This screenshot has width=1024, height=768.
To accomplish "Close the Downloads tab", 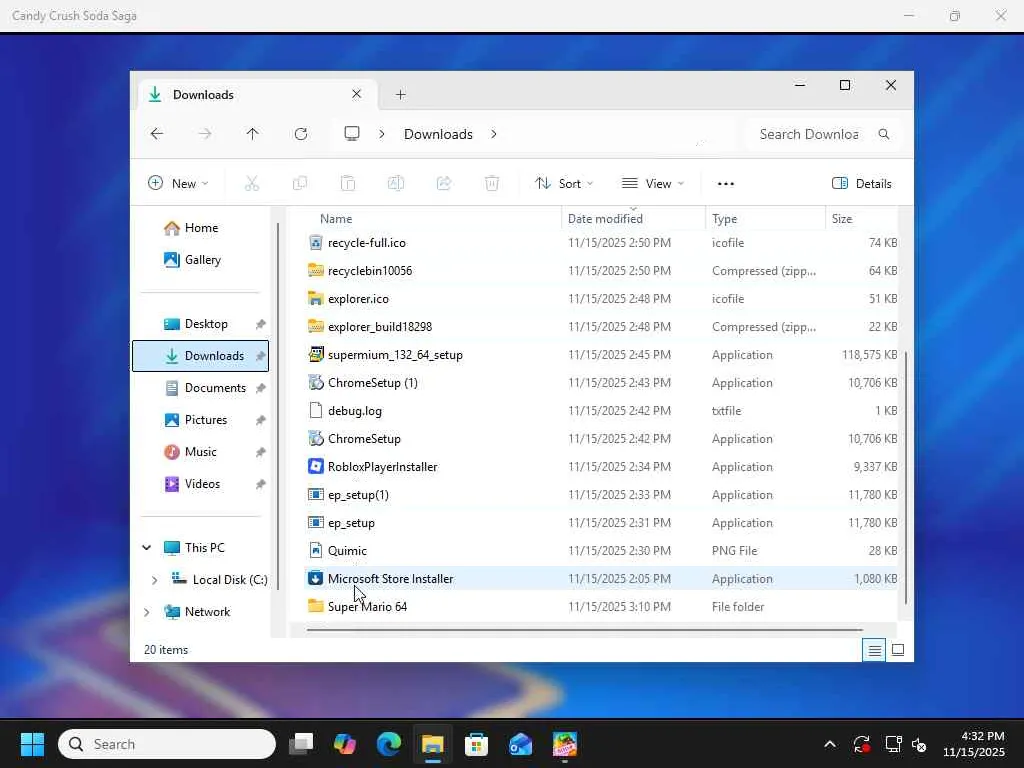I will pyautogui.click(x=357, y=94).
